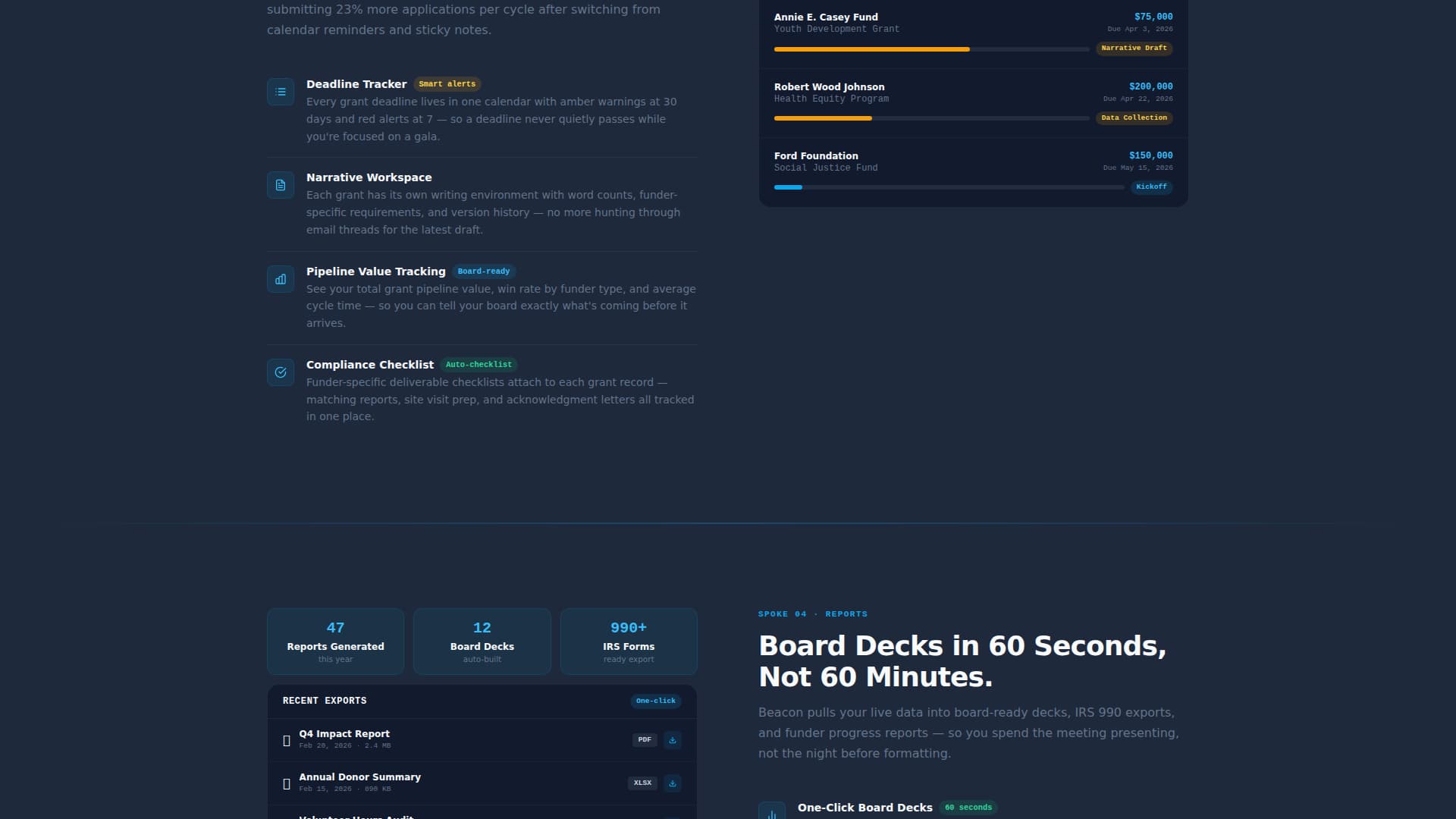The image size is (1456, 819).
Task: Open the 990+ IRS Forms stat card
Action: click(x=629, y=642)
